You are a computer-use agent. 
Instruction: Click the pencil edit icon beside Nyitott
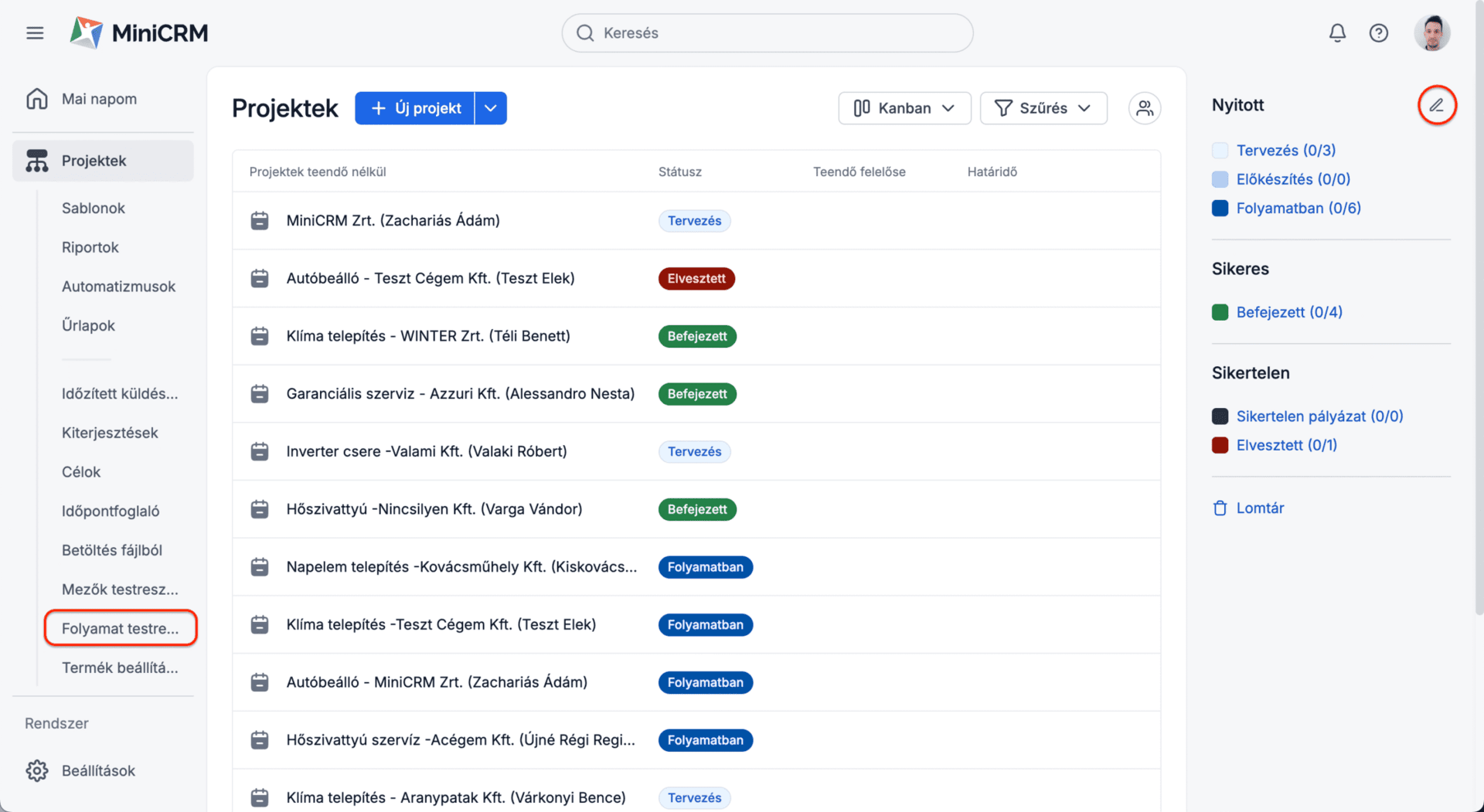point(1436,105)
